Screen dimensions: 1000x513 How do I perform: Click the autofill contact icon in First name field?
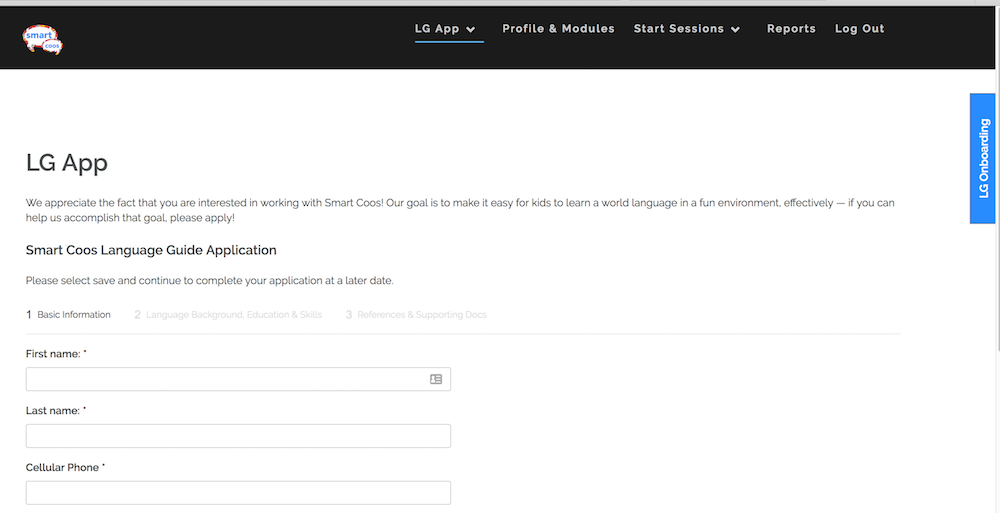(436, 379)
